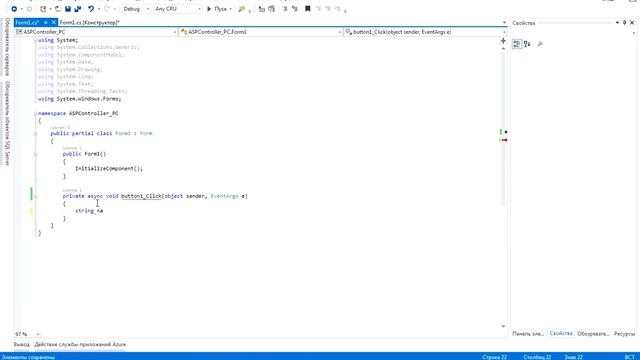Image resolution: width=640 pixels, height=360 pixels.
Task: Toggle a bookmark with the bookmark icon
Action: [x=308, y=9]
